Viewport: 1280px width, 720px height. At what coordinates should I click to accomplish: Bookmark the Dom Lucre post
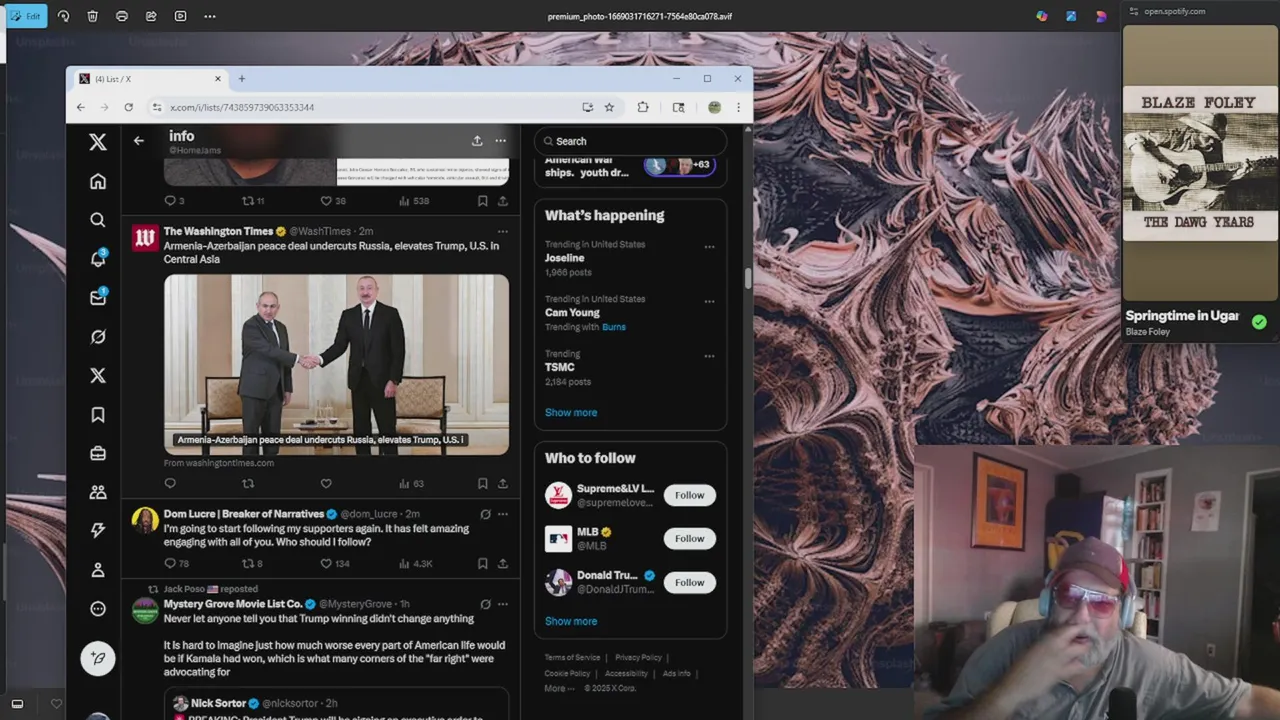(x=482, y=564)
